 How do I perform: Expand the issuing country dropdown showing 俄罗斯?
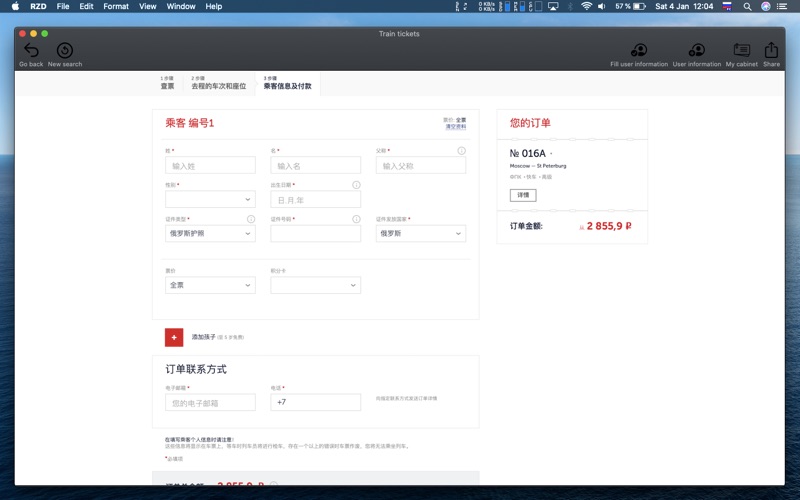coord(420,234)
